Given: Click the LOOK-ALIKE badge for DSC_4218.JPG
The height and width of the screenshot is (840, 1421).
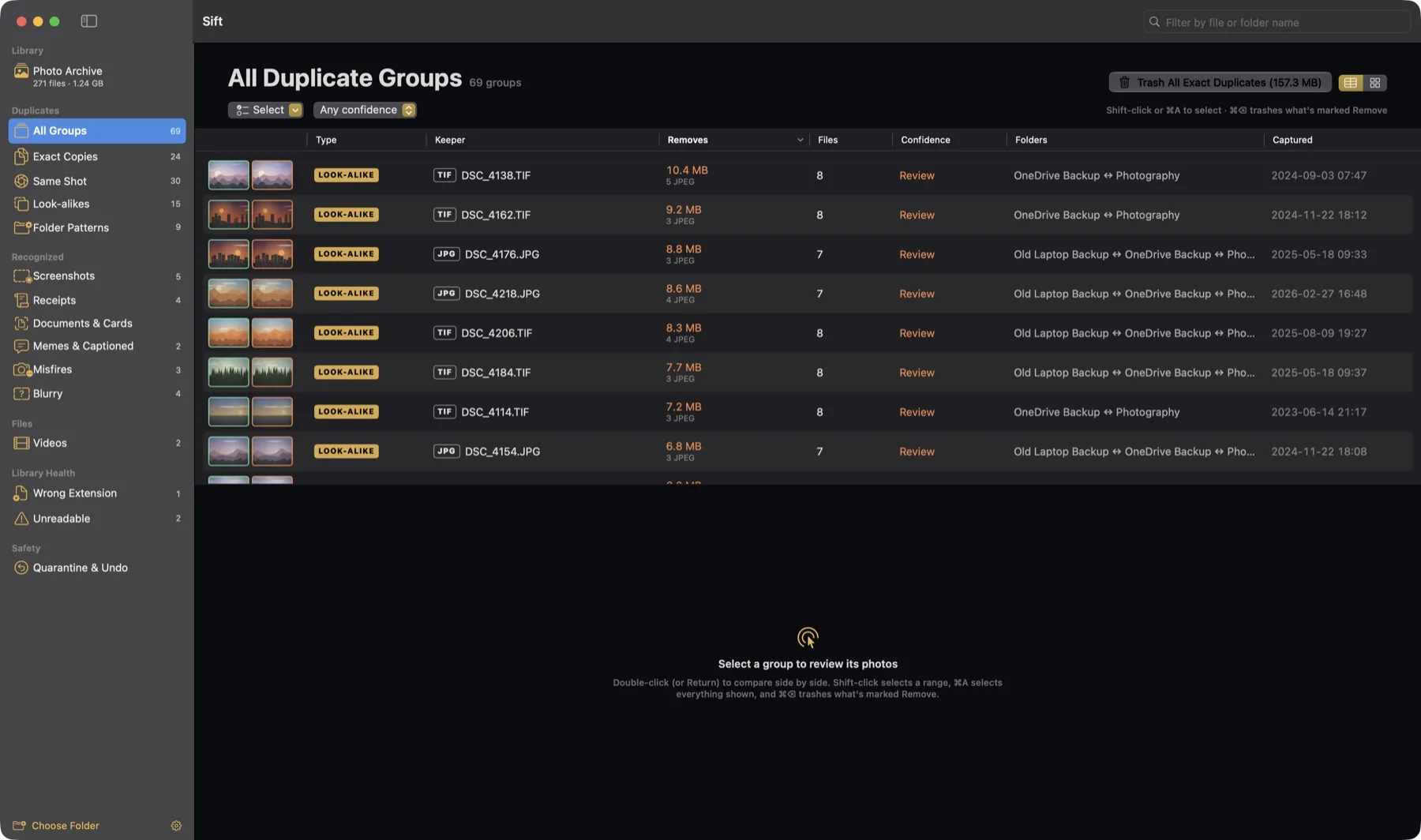Looking at the screenshot, I should [x=347, y=294].
